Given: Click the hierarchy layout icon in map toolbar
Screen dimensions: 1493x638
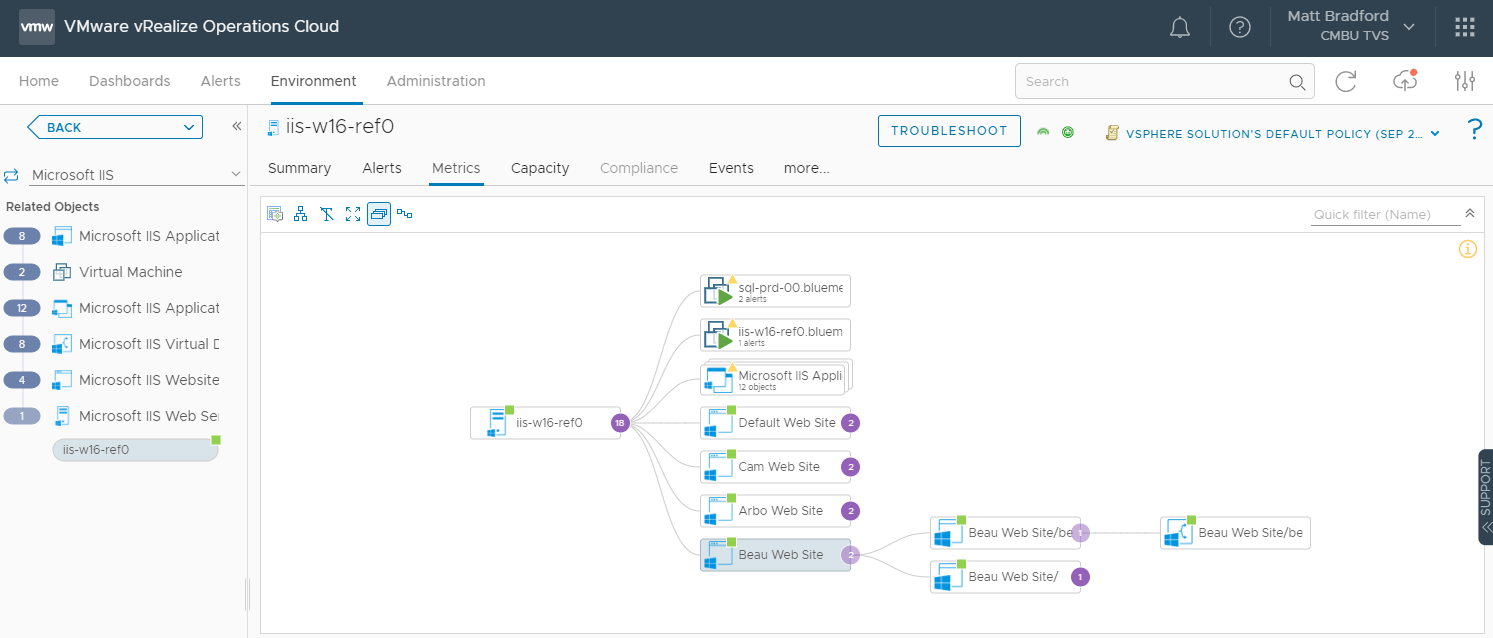Looking at the screenshot, I should click(299, 213).
